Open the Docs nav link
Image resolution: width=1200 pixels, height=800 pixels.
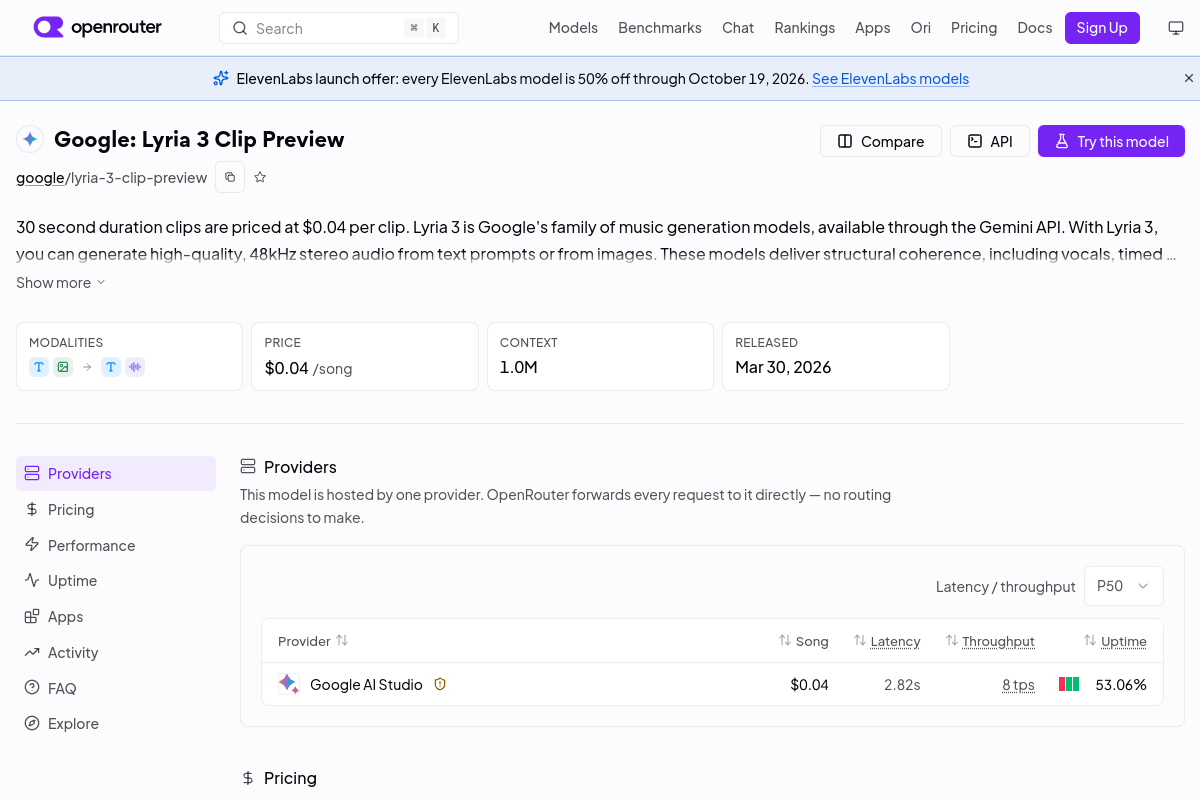pos(1035,28)
